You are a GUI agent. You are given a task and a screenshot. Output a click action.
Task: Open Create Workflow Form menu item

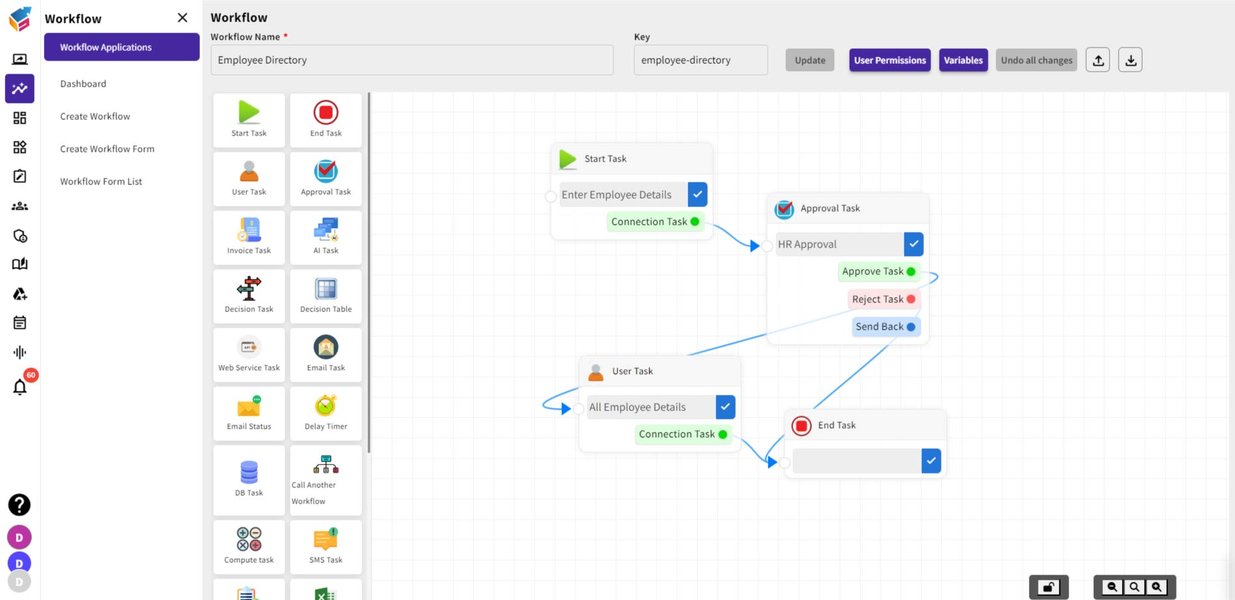pyautogui.click(x=107, y=149)
